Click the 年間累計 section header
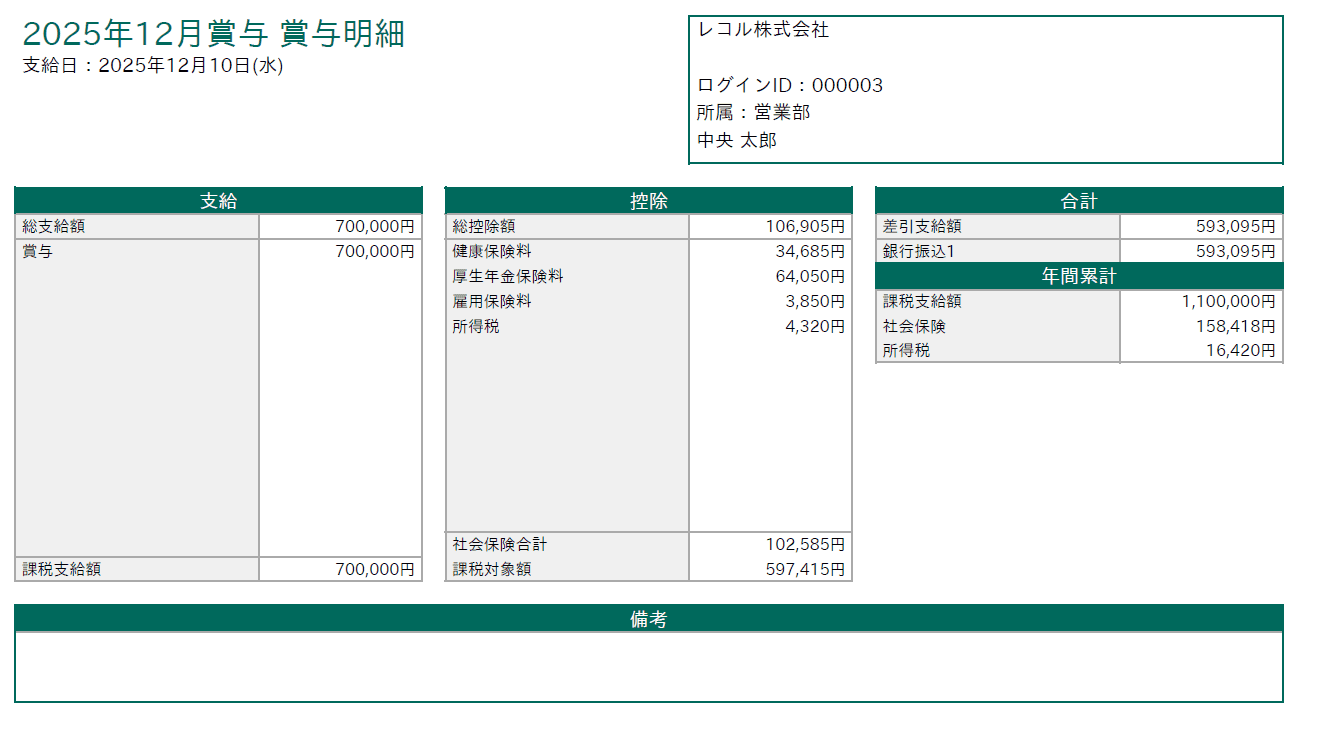The width and height of the screenshot is (1331, 729). pos(1078,276)
